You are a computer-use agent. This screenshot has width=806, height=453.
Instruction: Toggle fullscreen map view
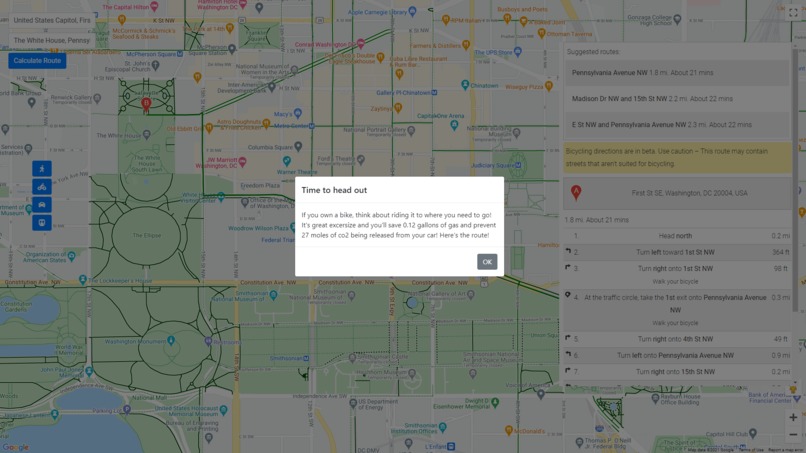pos(793,13)
